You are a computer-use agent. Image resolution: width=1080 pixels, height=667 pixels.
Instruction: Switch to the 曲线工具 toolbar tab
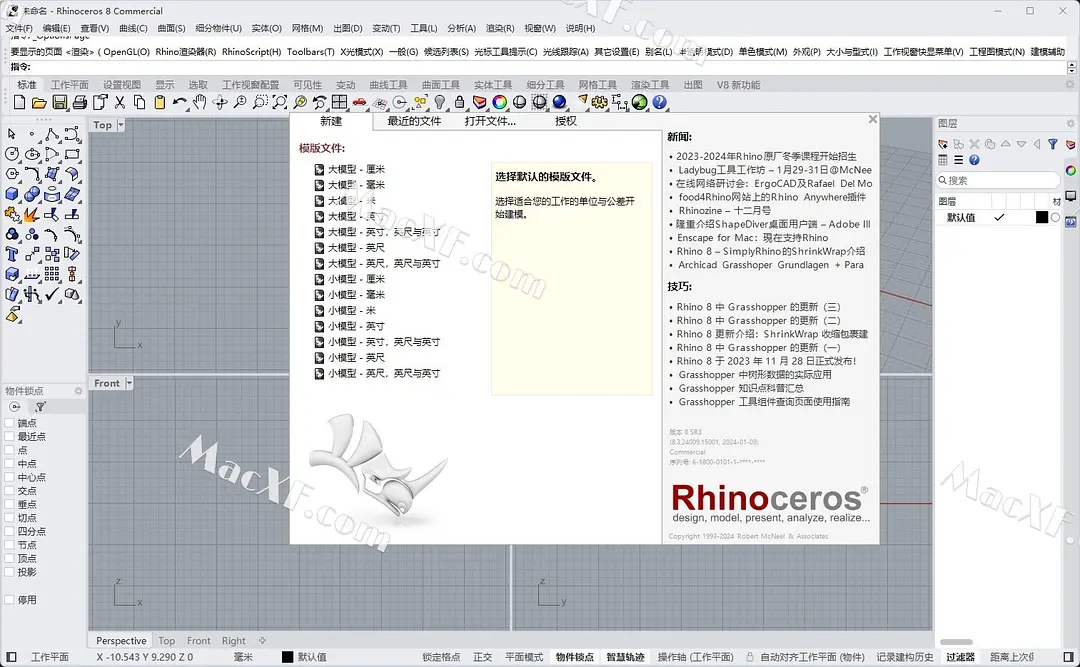(388, 85)
